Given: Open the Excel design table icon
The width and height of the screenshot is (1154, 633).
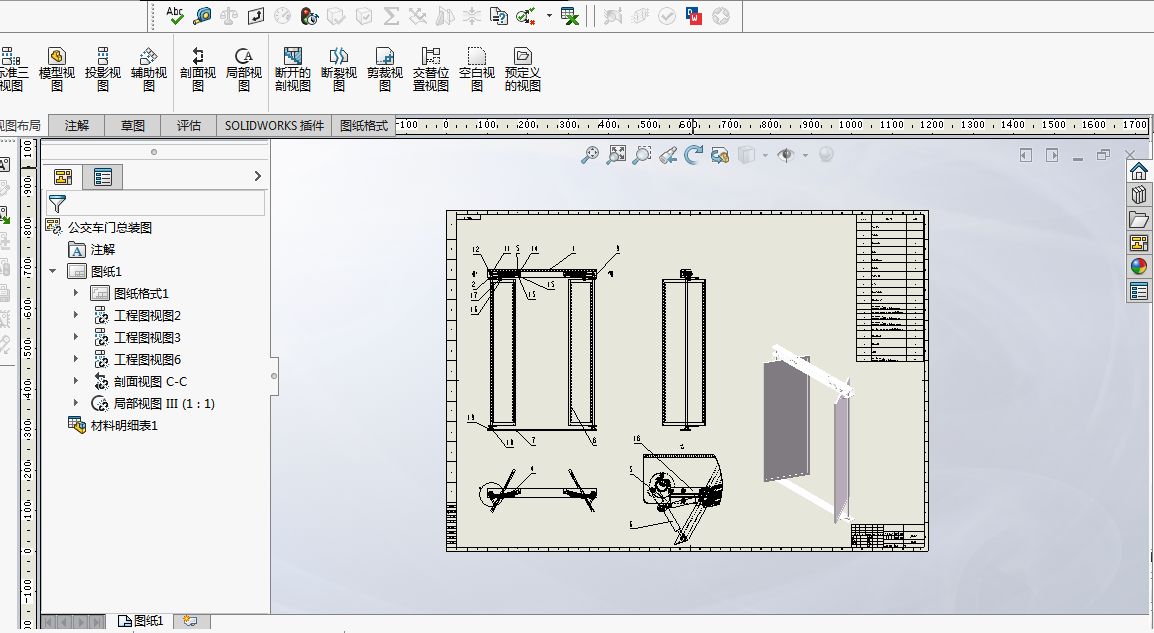Looking at the screenshot, I should pyautogui.click(x=570, y=15).
